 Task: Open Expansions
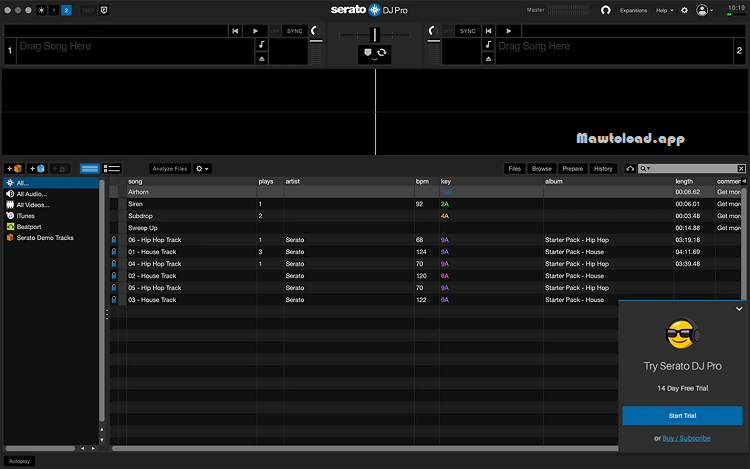coord(633,10)
